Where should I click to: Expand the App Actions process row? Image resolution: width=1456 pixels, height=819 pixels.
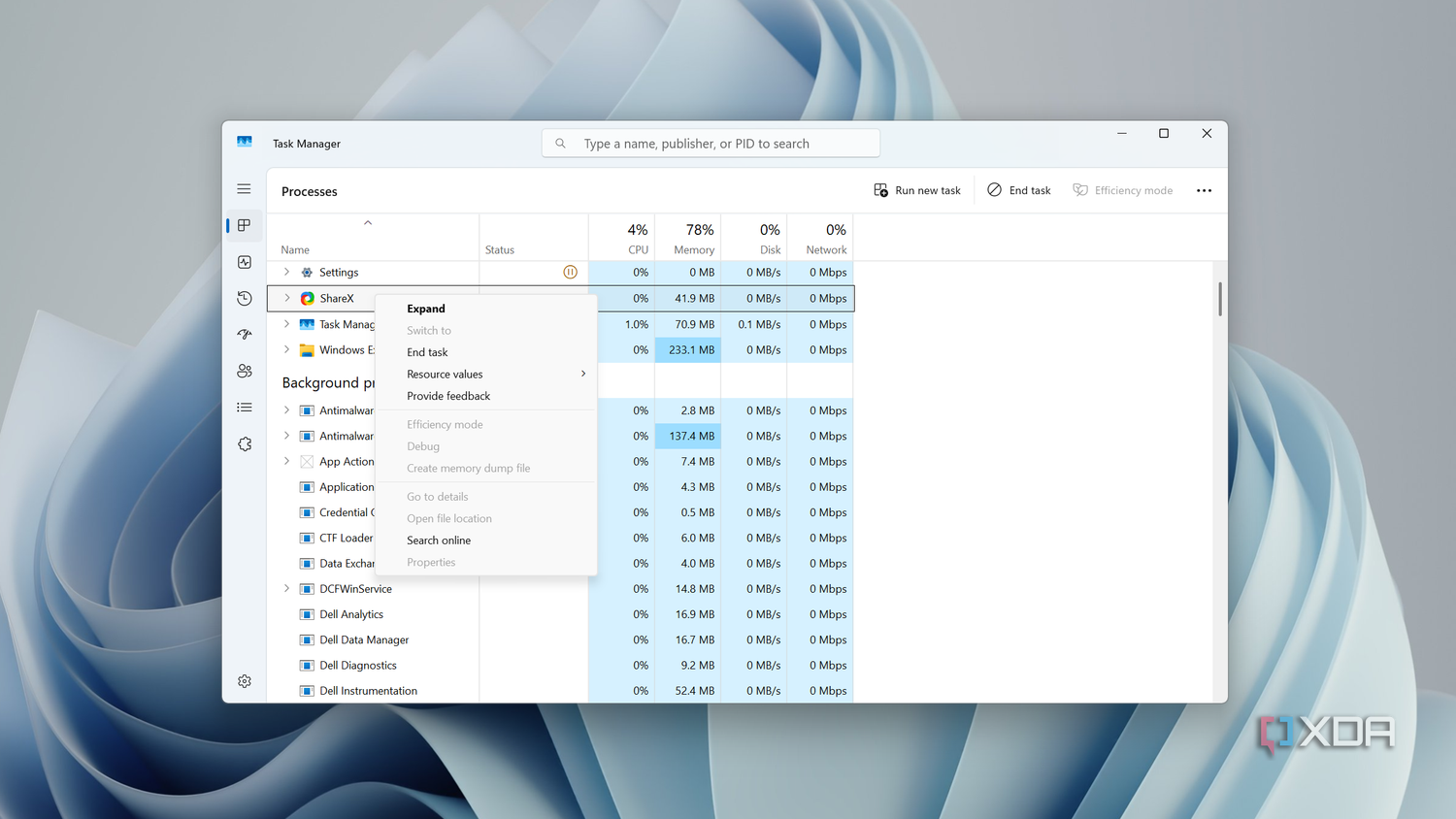(286, 462)
